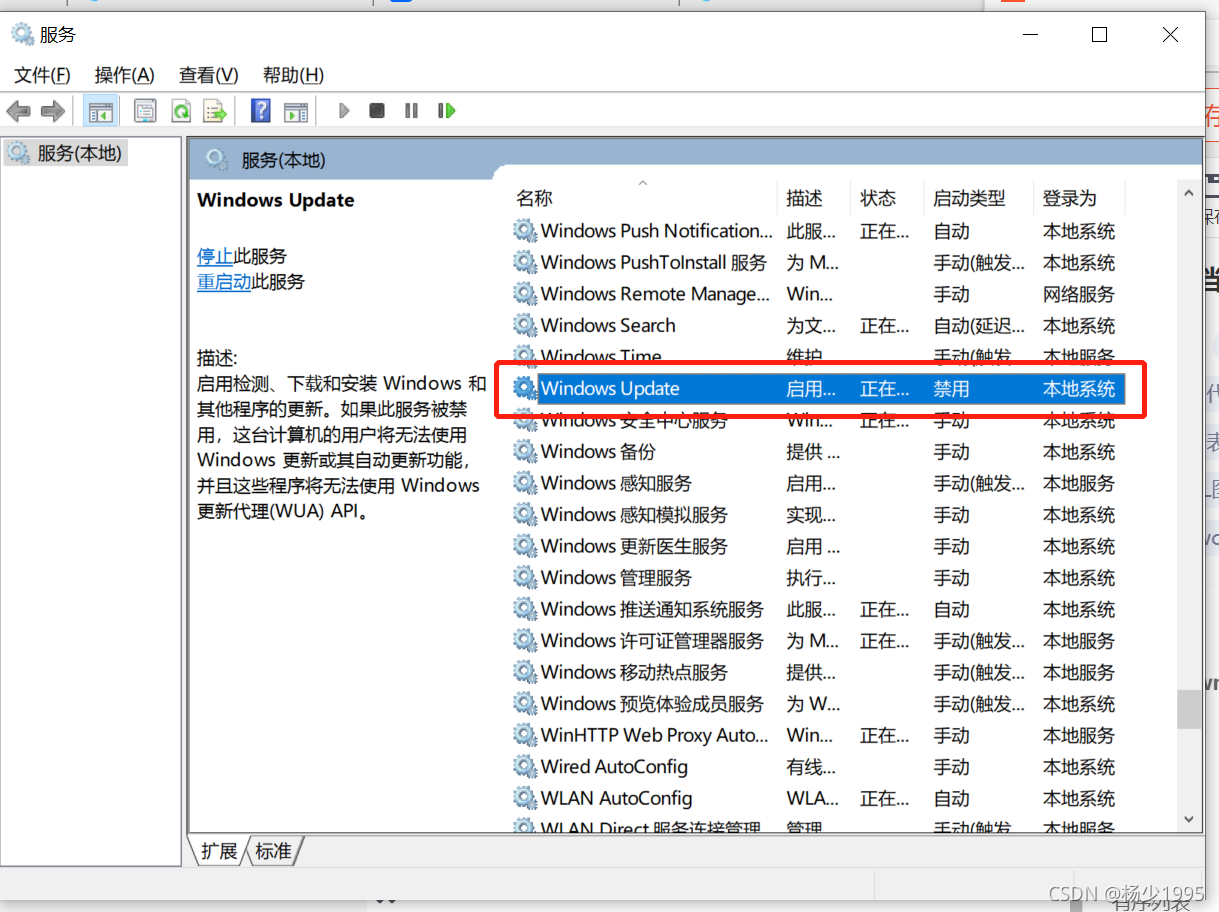Open the 文件(F) menu
Image resolution: width=1219 pixels, height=912 pixels.
43,75
